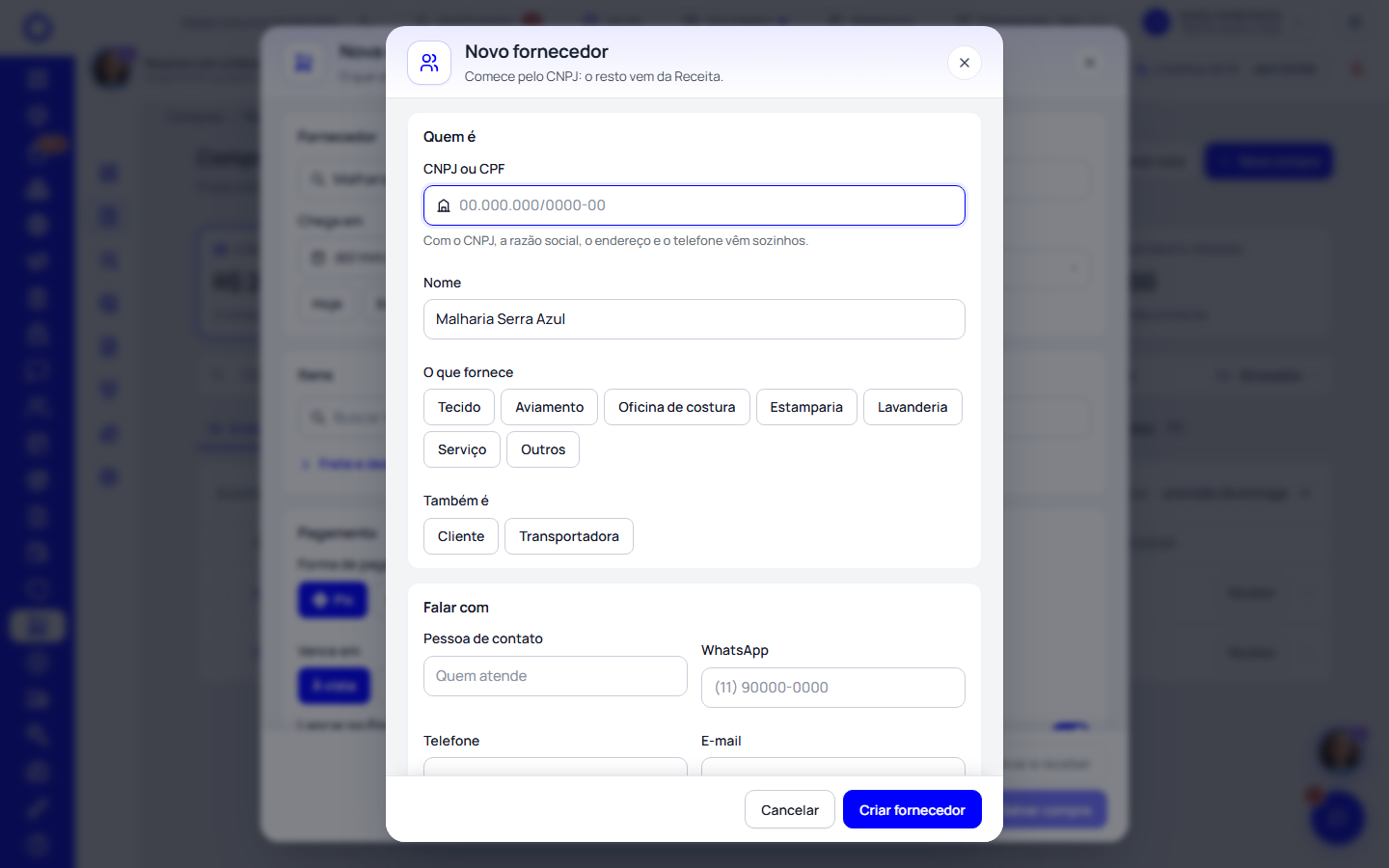Click the Cancelar button
Image resolution: width=1389 pixels, height=868 pixels.
pyautogui.click(x=790, y=809)
